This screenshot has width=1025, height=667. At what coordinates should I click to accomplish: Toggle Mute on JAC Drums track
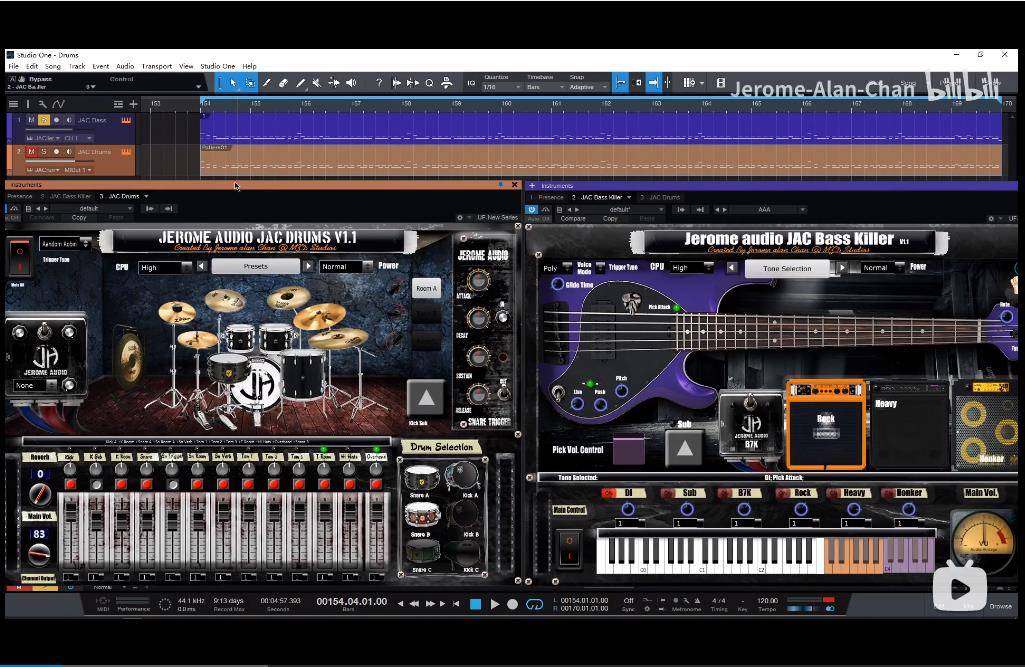coord(31,152)
